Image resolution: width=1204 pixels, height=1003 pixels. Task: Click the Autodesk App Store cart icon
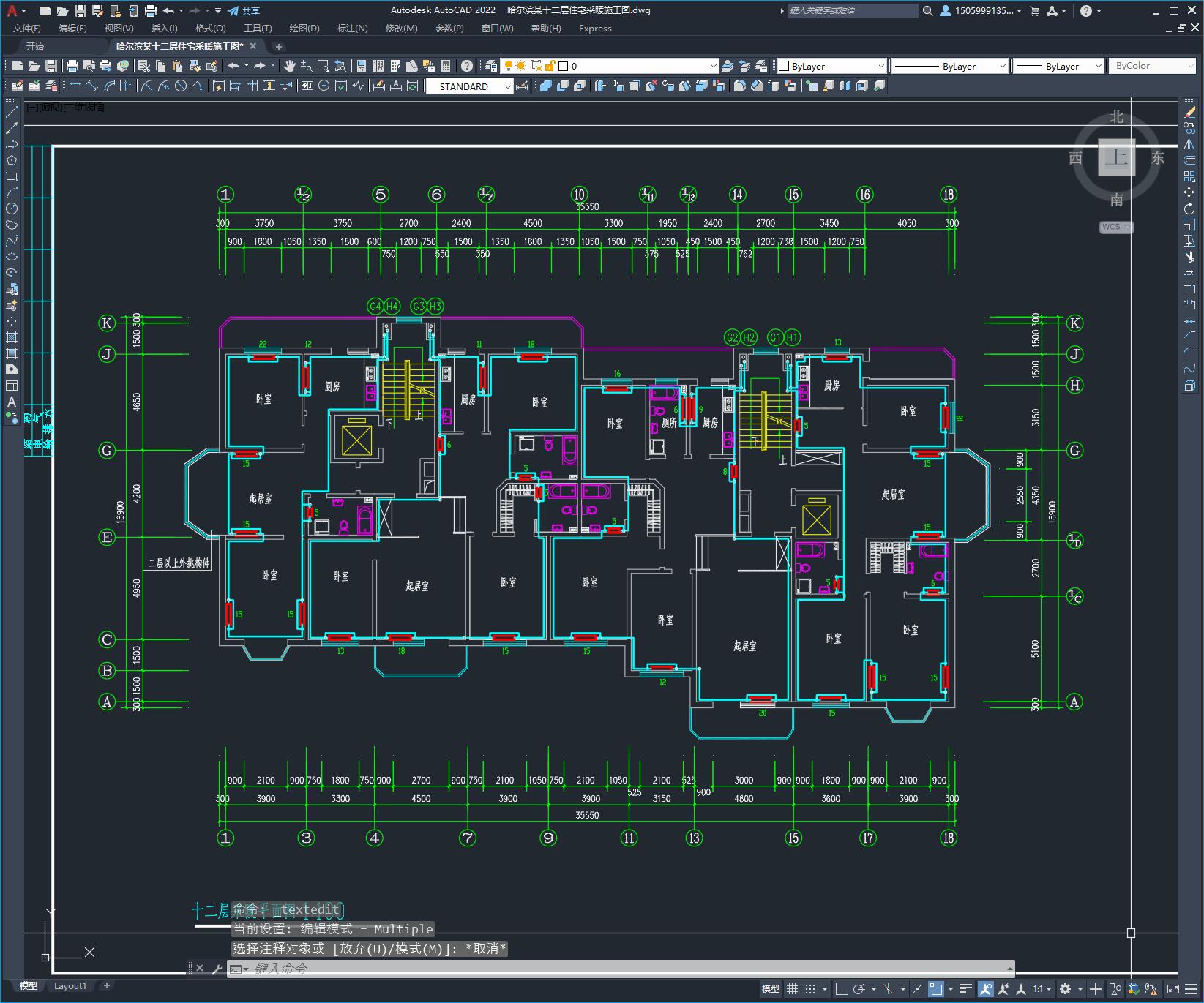point(1035,11)
